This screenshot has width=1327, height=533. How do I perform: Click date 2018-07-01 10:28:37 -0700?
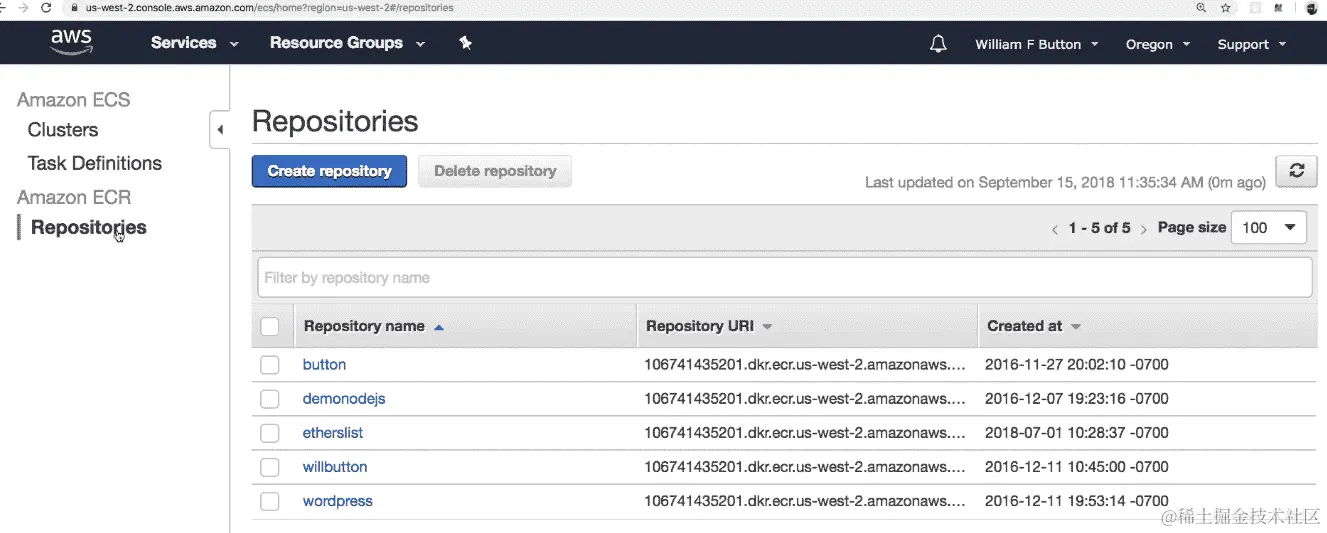pos(1077,433)
